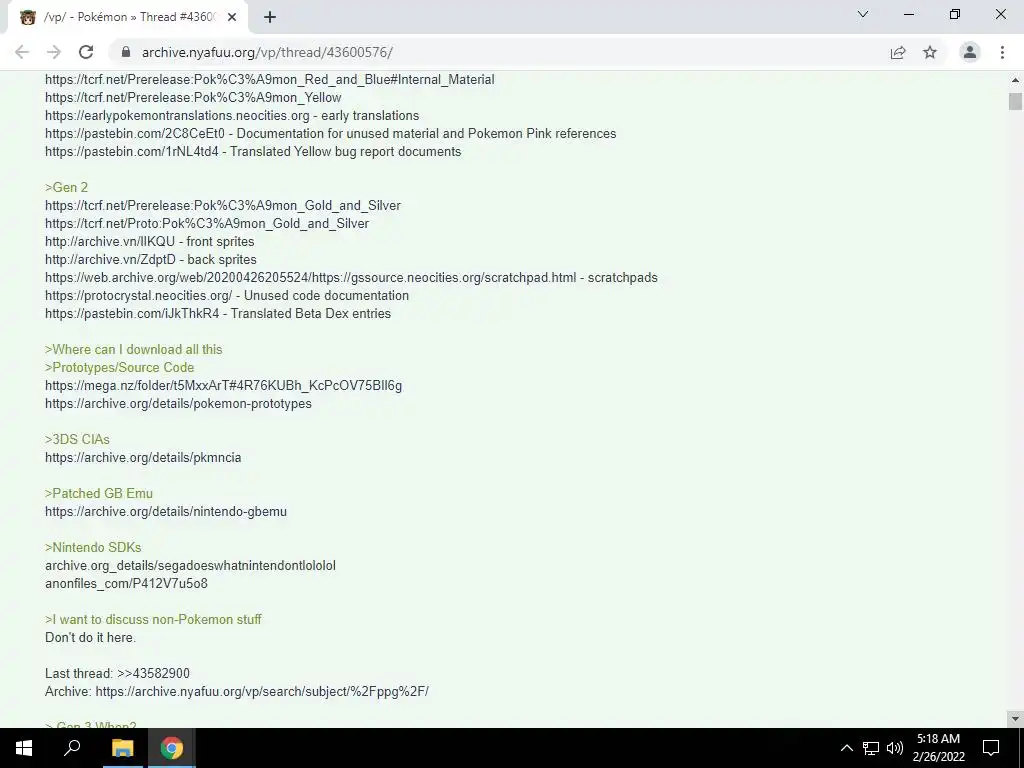The image size is (1024, 768).
Task: Open the >>43582900 last thread link
Action: click(153, 673)
